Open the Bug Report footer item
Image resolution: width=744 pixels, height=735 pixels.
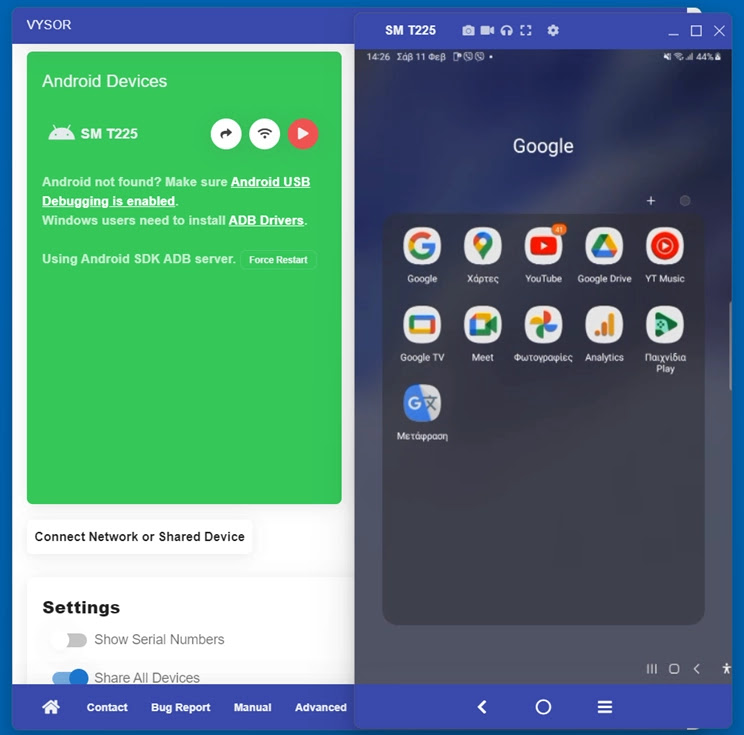point(181,707)
